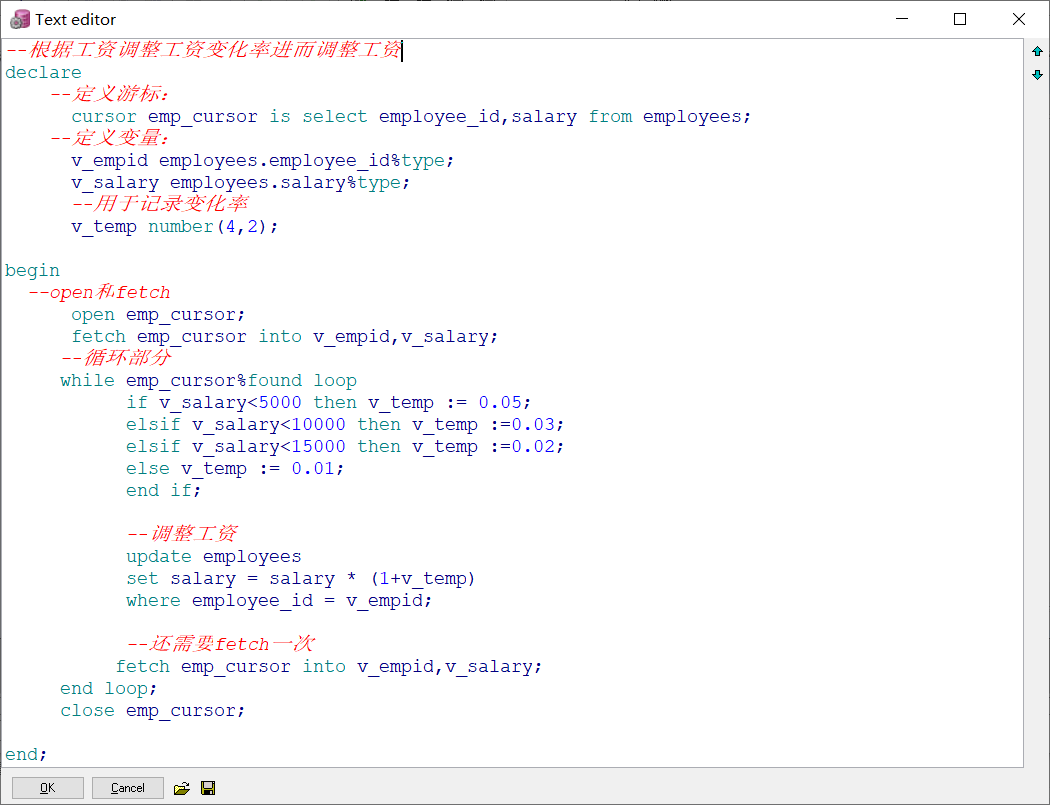Click the 'open emp_cursor;' line
Image resolution: width=1050 pixels, height=805 pixels.
158,315
